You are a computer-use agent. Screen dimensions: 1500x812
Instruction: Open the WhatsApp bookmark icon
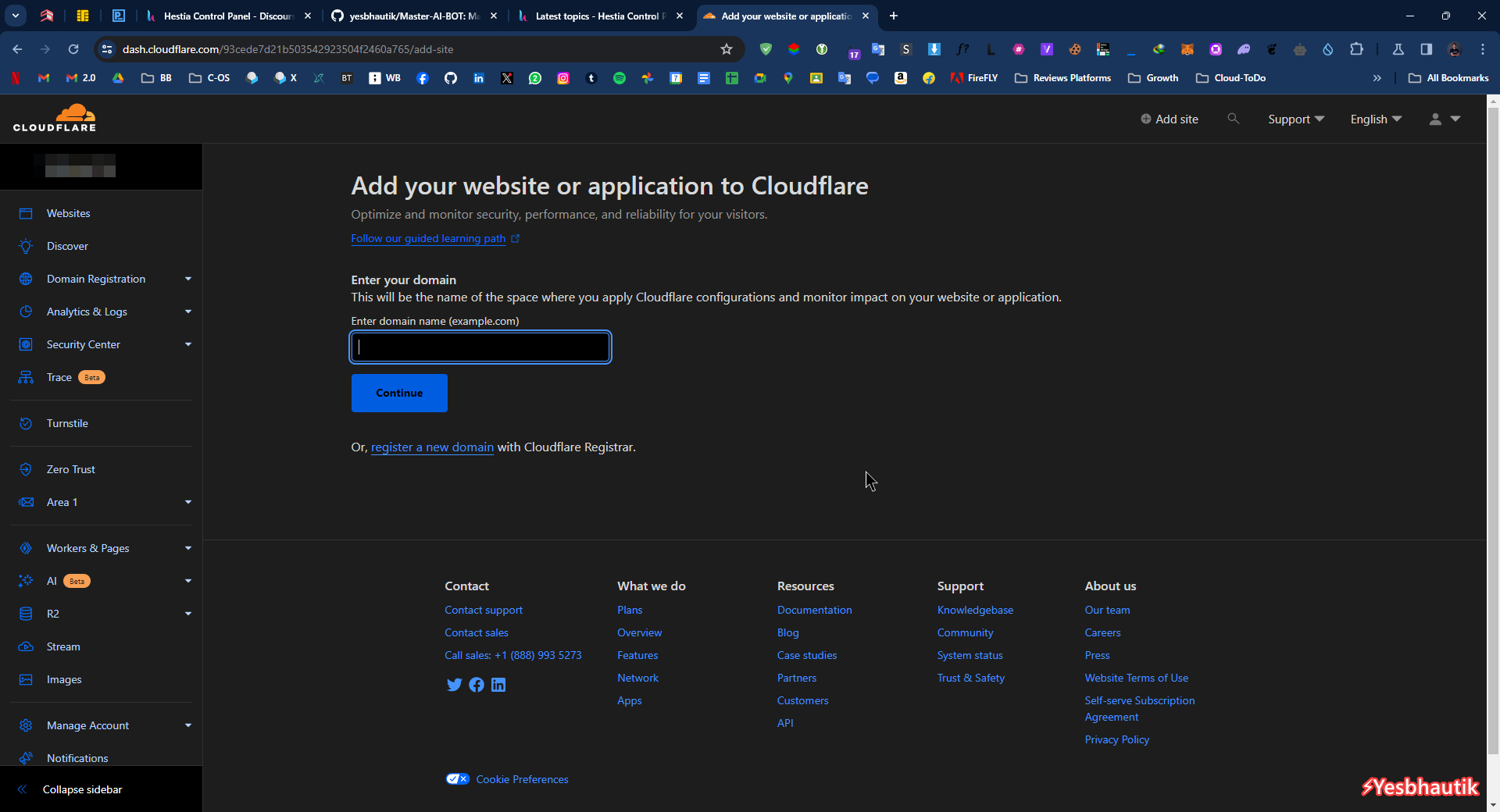click(535, 78)
